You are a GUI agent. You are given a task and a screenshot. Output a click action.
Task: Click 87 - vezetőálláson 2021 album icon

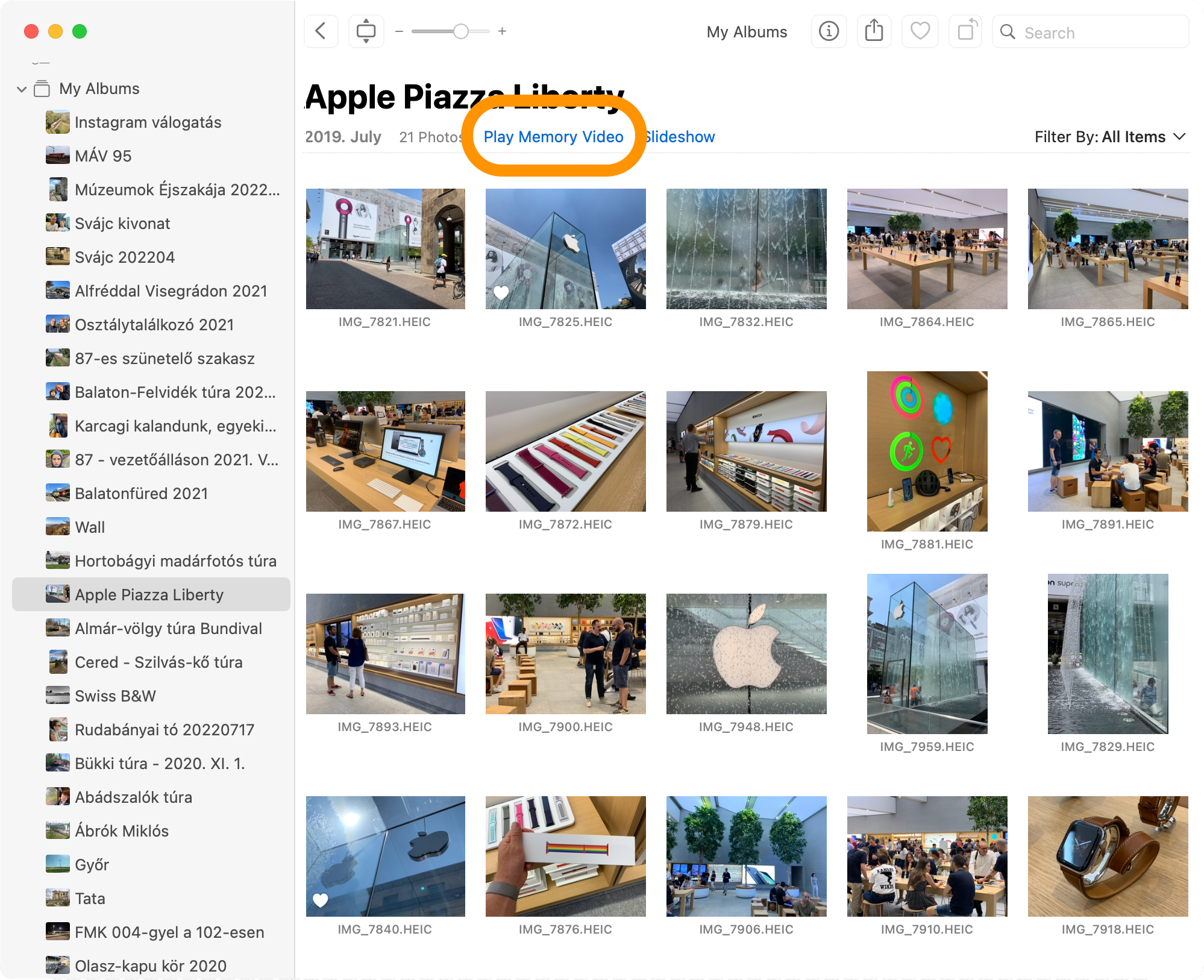coord(58,459)
